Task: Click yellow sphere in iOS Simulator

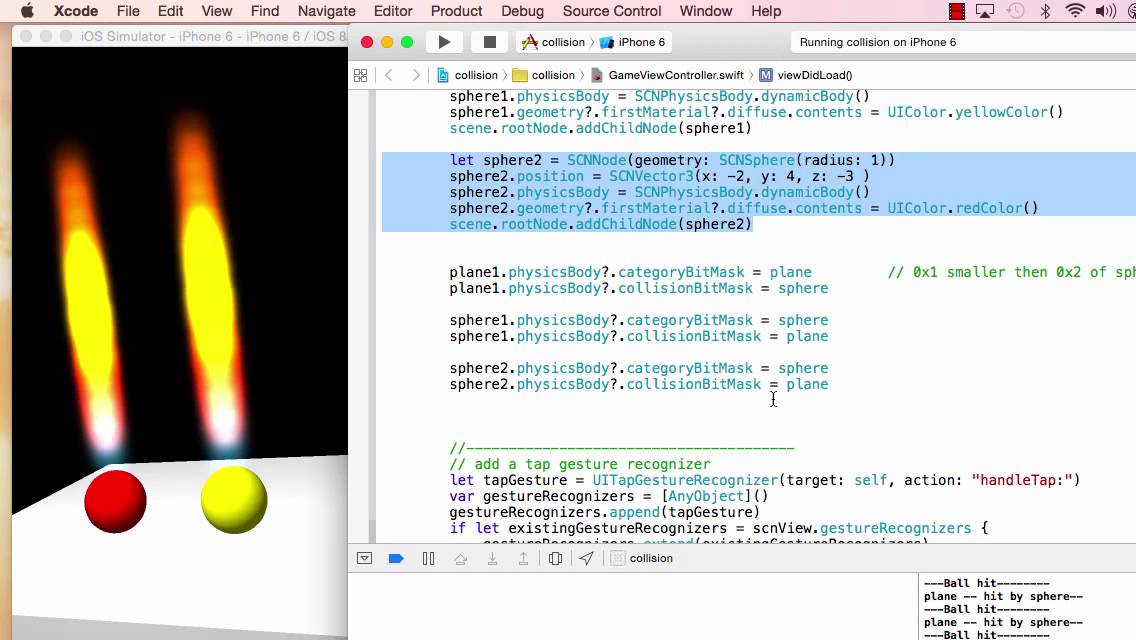Action: 234,500
